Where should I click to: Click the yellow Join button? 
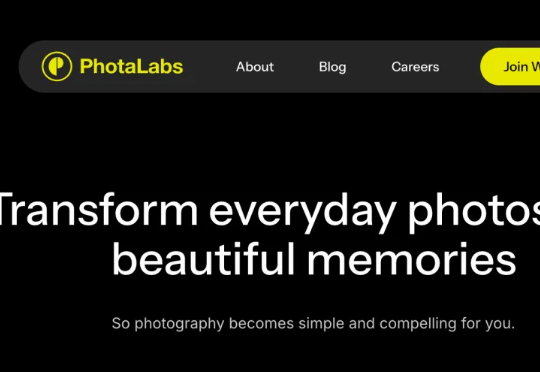tap(510, 66)
